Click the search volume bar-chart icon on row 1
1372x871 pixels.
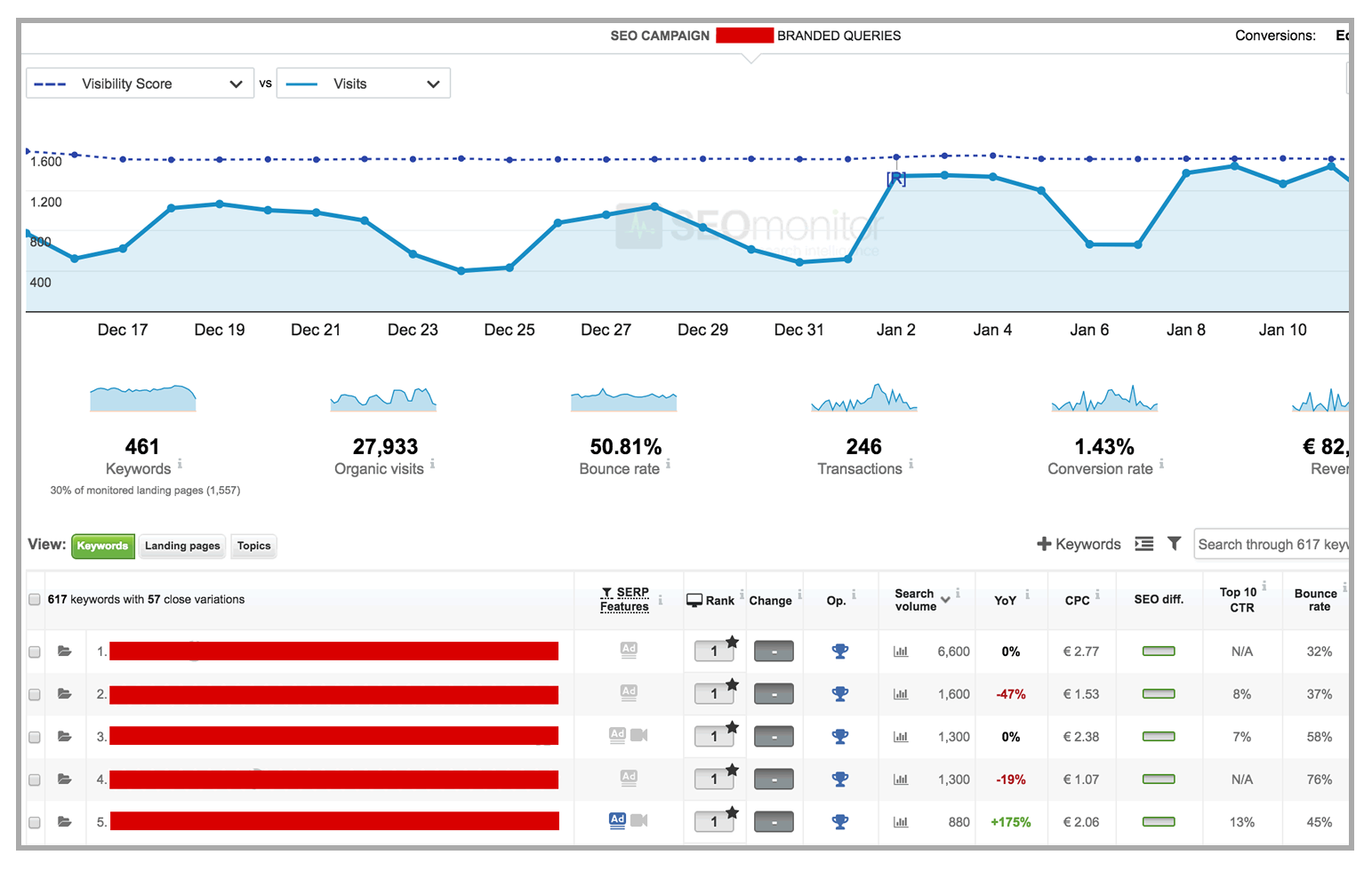point(901,651)
